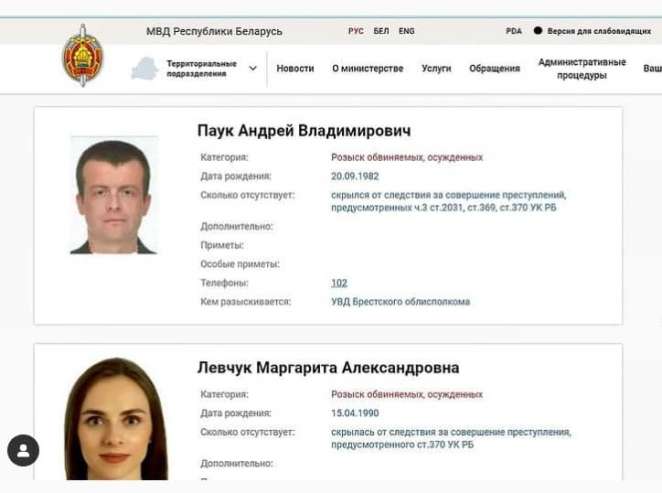Switch language to БЕЛ
The image size is (662, 493).
coord(381,31)
